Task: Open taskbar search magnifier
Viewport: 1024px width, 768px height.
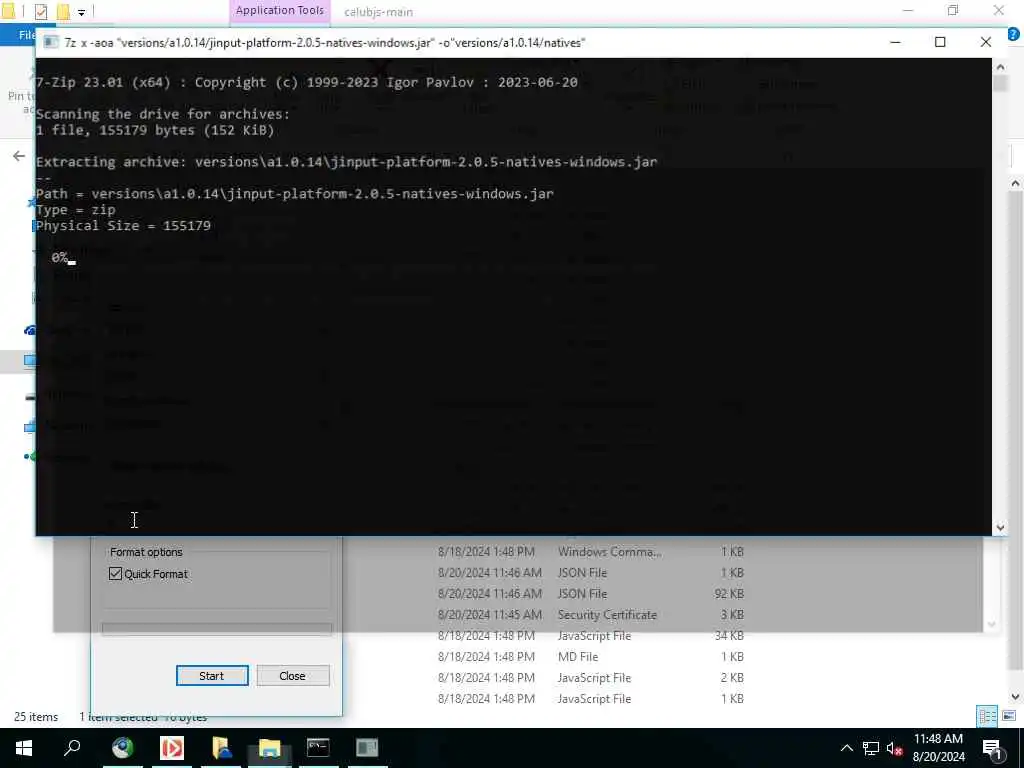Action: pos(72,748)
